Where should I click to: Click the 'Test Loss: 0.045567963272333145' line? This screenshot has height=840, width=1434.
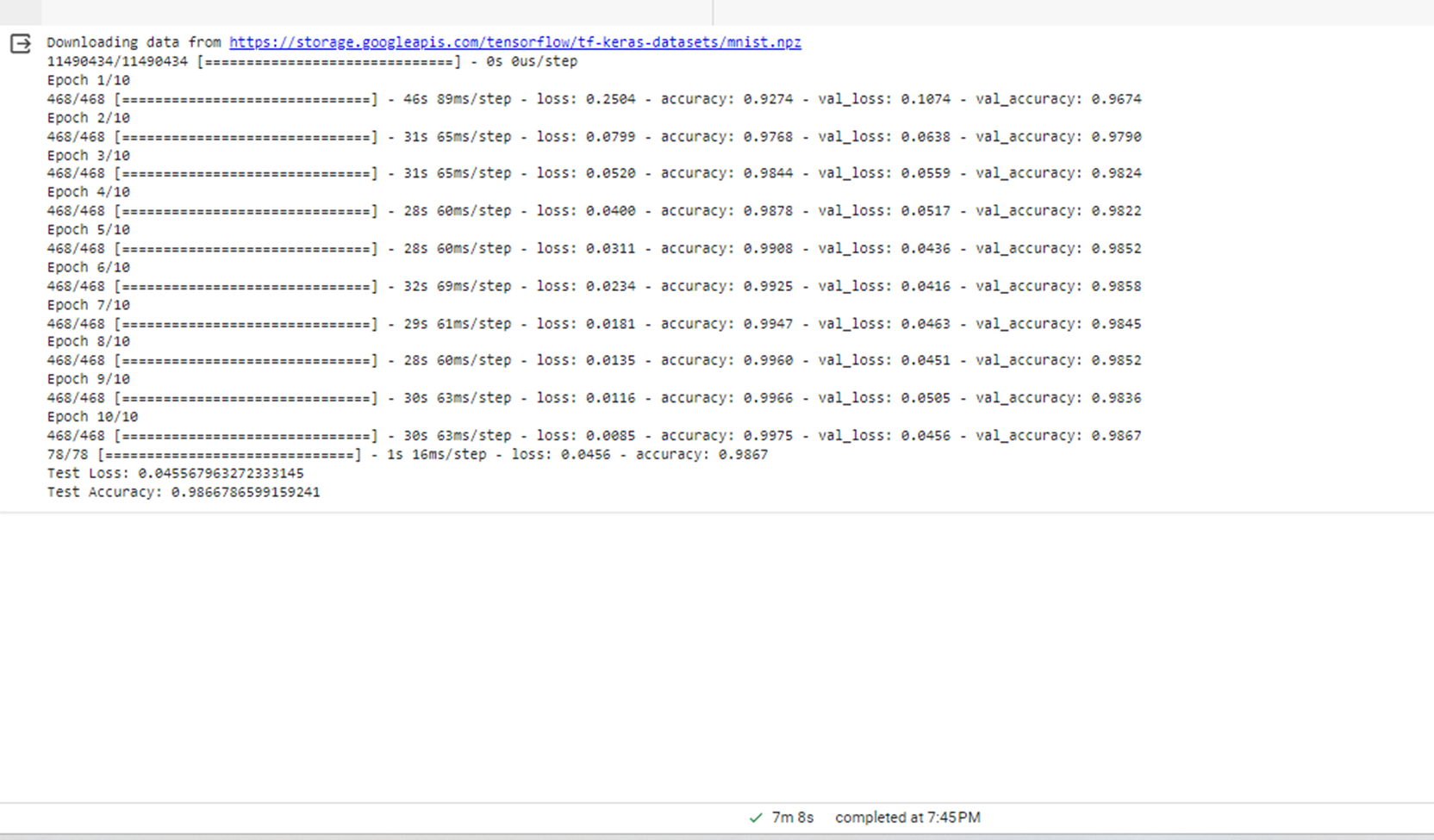coord(176,474)
